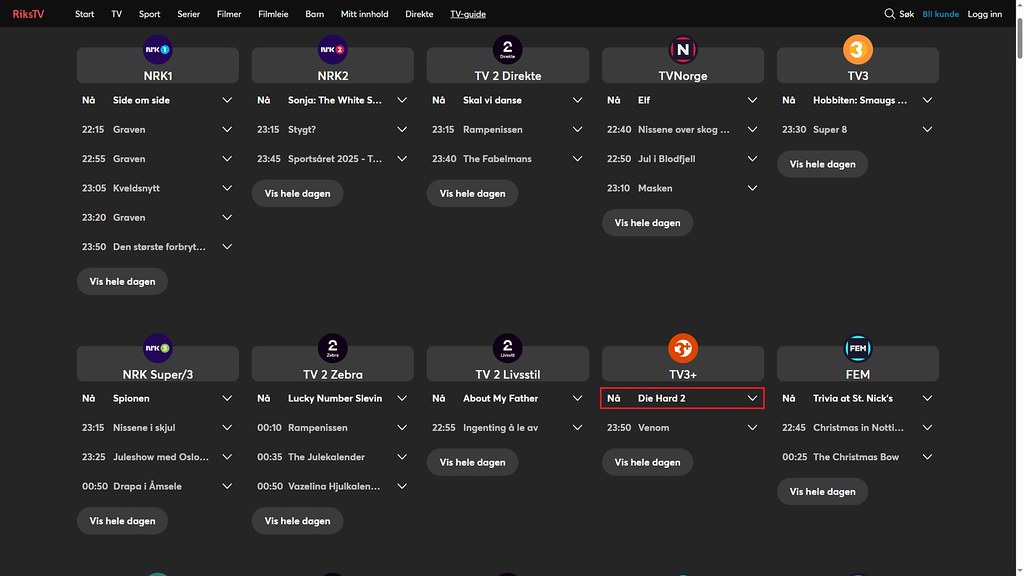Show whole day for NRK2
Screen dimensions: 1024x576
point(297,193)
